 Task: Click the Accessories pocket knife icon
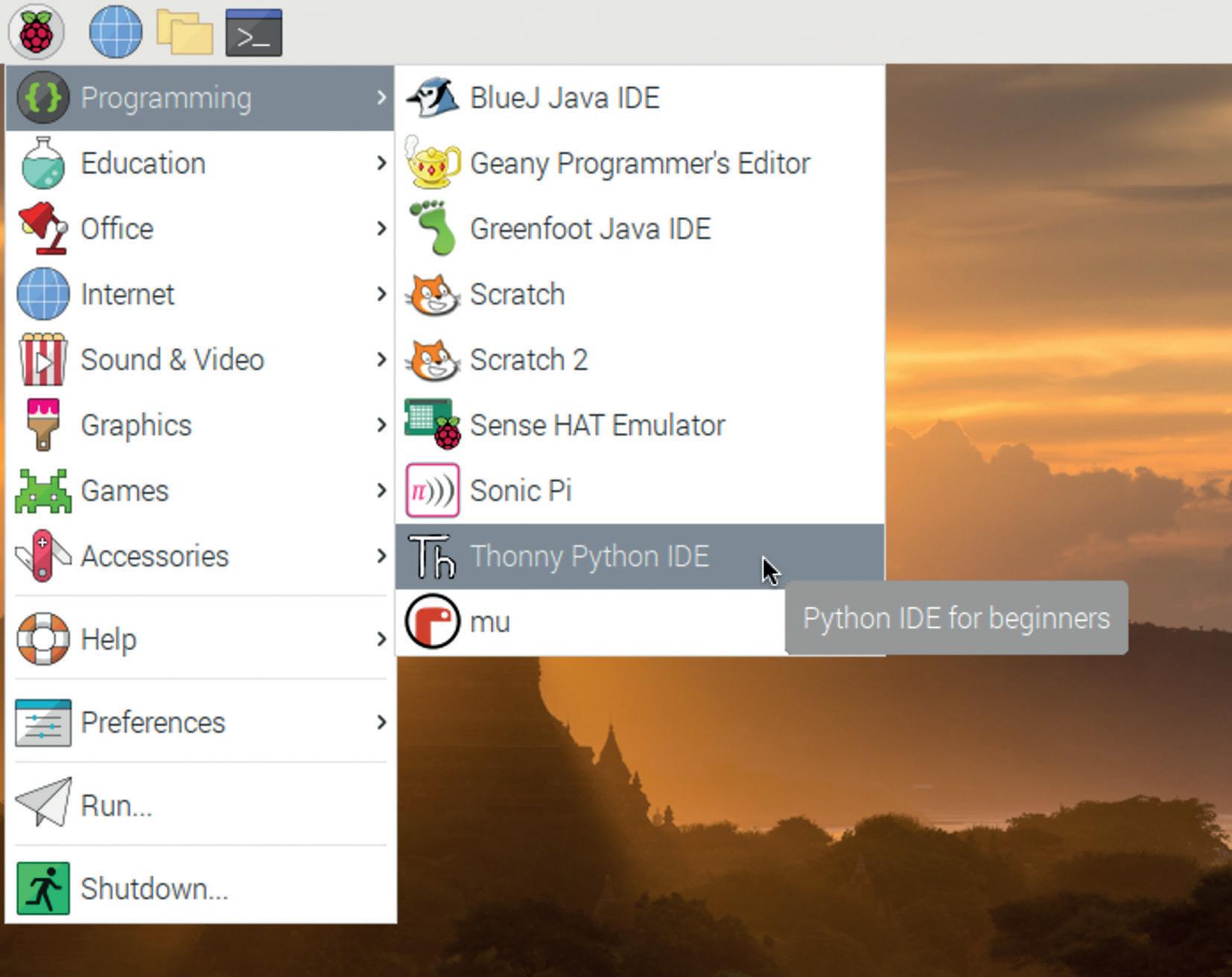click(43, 556)
